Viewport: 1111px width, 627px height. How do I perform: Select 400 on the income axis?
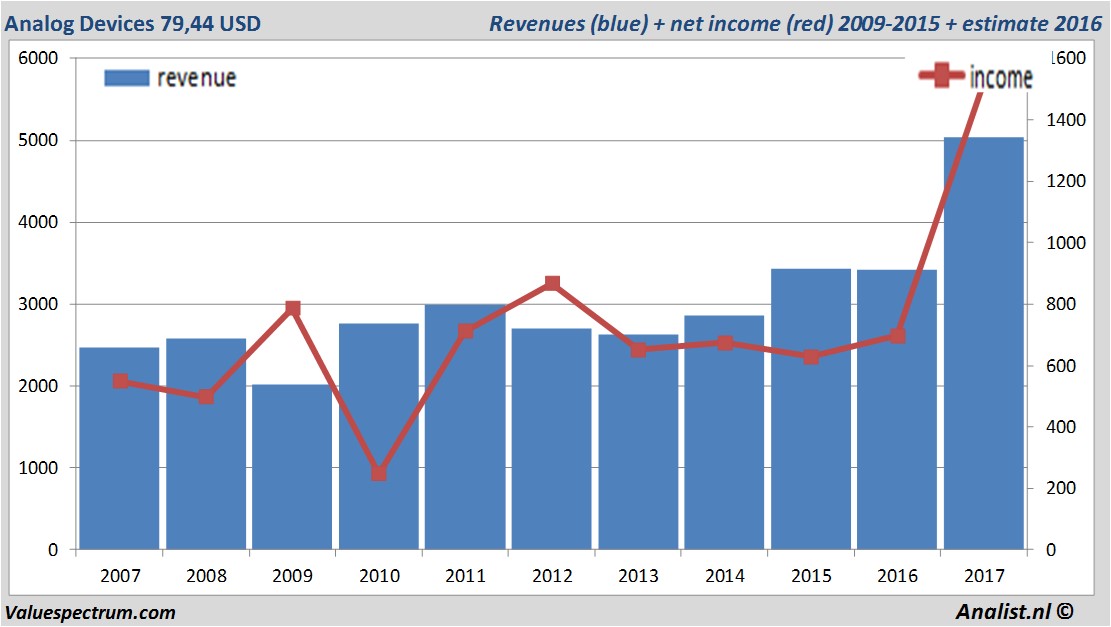point(1061,427)
